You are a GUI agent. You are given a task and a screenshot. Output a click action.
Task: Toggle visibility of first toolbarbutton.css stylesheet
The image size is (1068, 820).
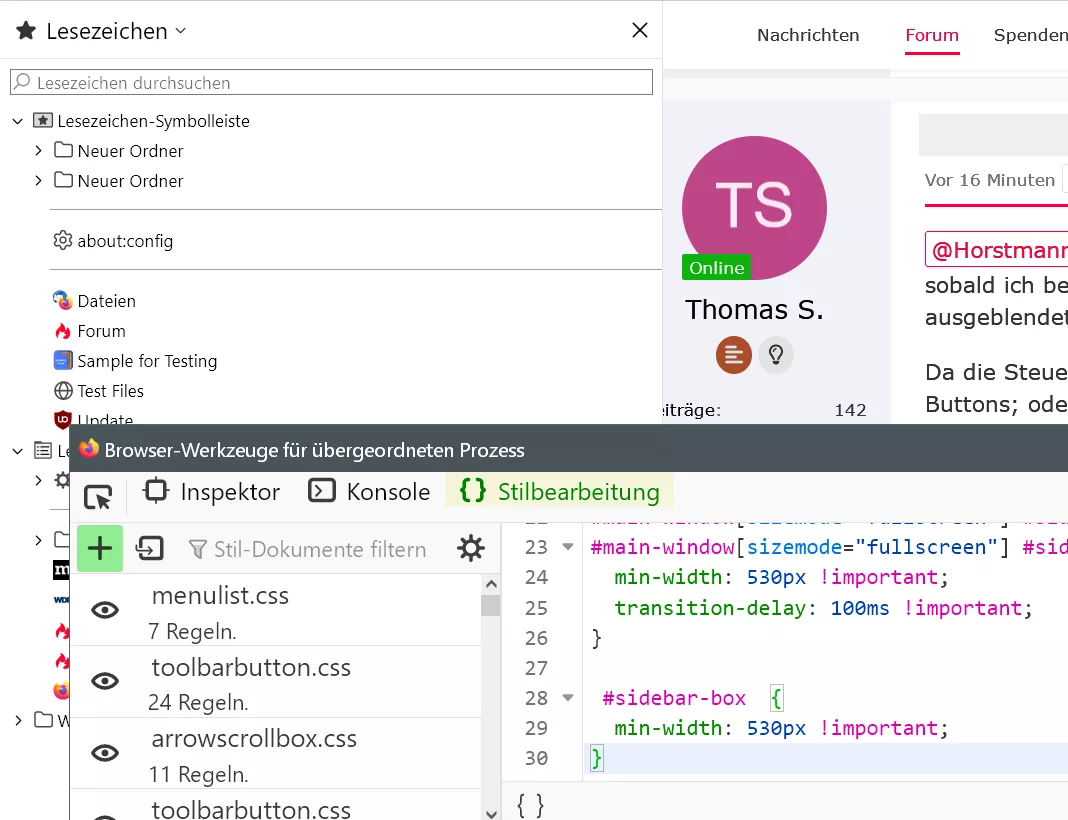105,681
